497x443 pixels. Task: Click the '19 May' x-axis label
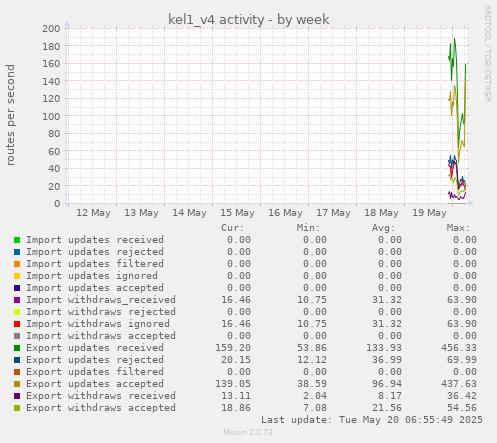tap(429, 213)
